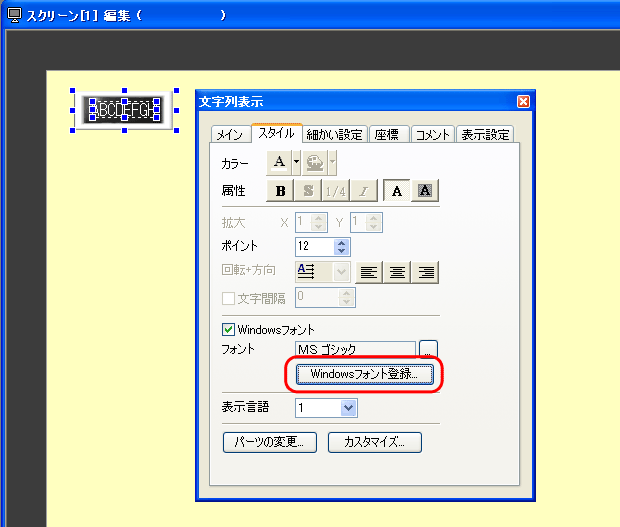Click the カスタマイズ button

point(374,442)
